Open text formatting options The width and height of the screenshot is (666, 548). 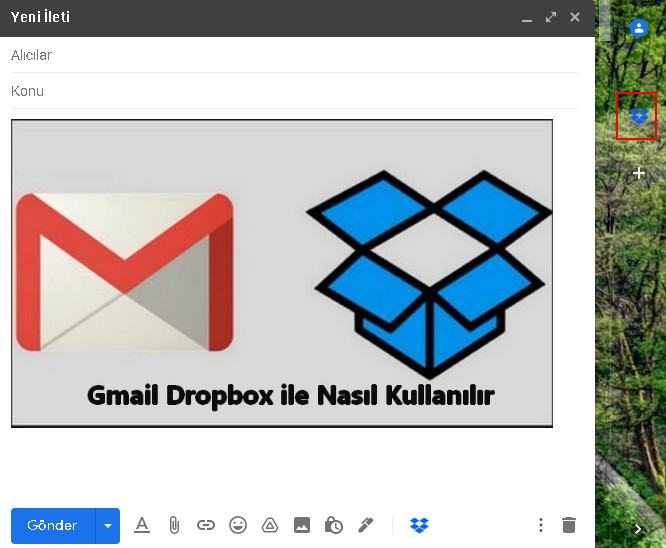point(142,525)
